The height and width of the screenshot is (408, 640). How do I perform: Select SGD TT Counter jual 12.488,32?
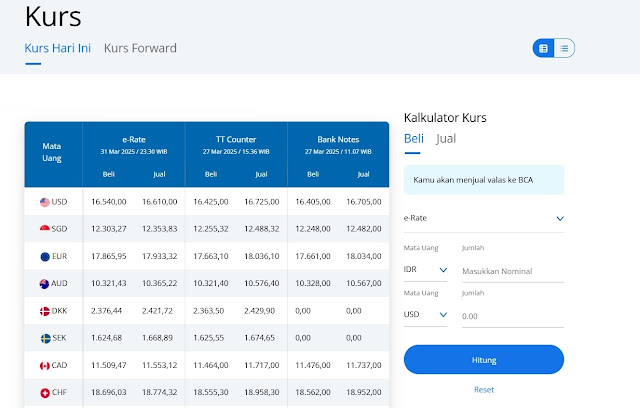(x=262, y=229)
